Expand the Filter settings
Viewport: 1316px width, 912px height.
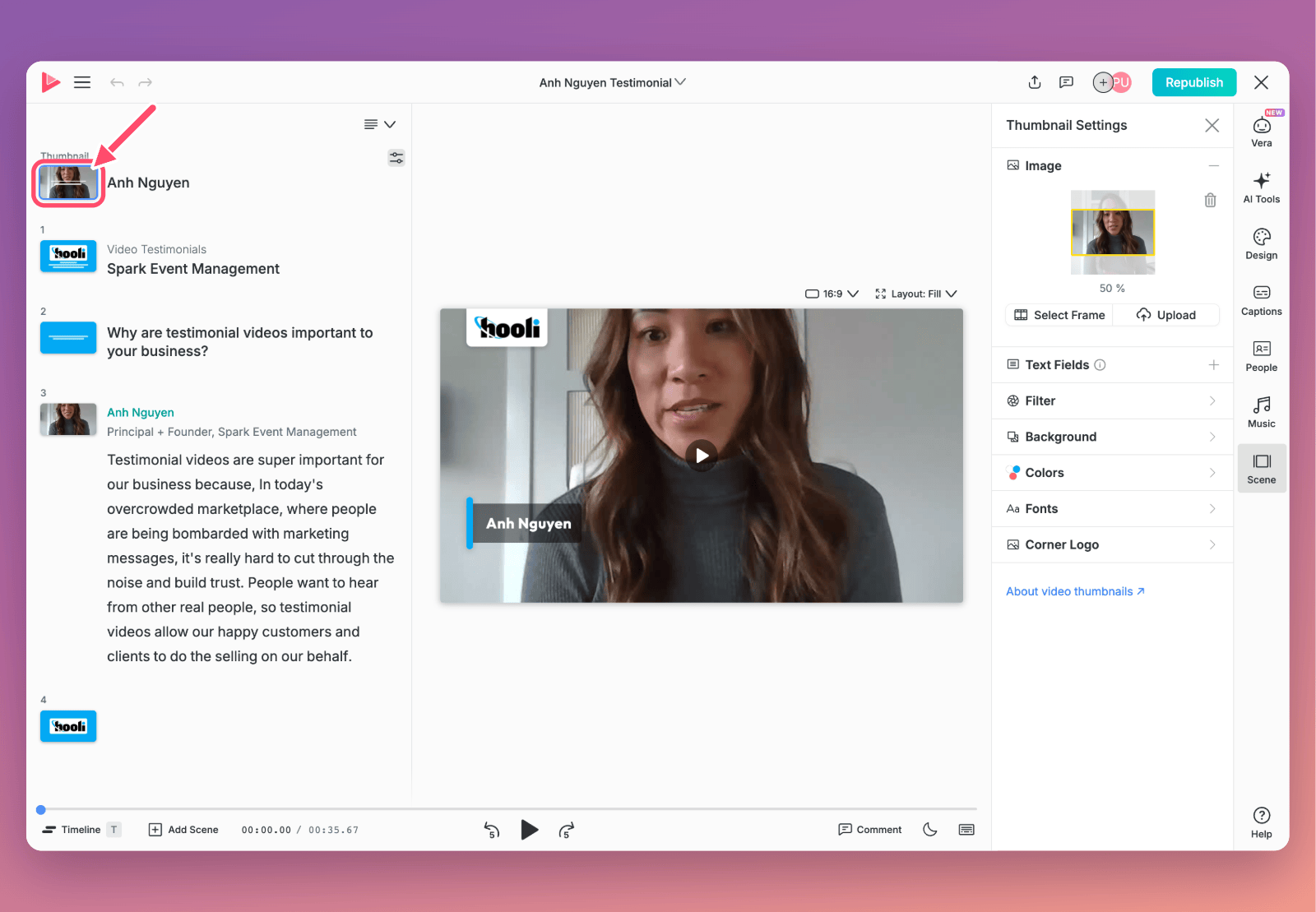(x=1112, y=401)
